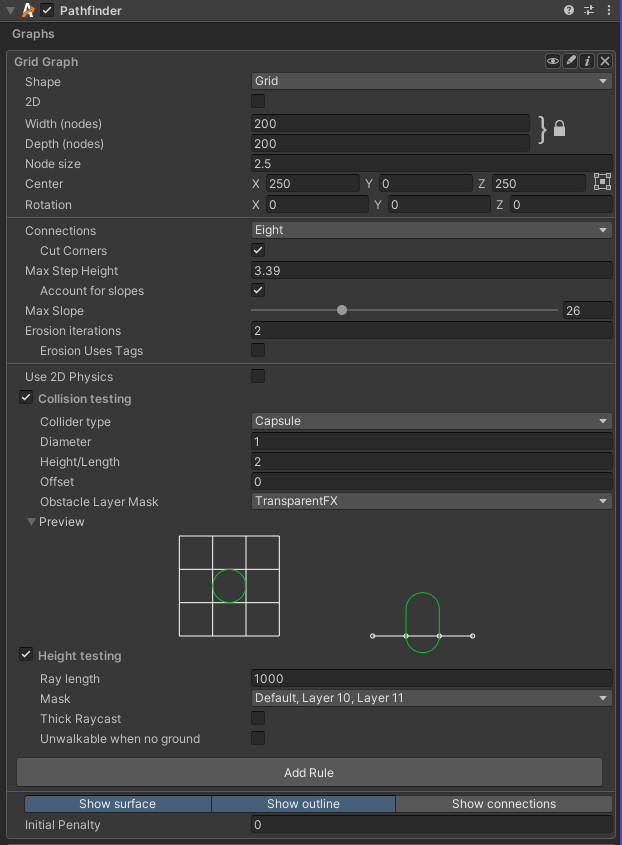The height and width of the screenshot is (845, 622).
Task: Remove Grid Graph with the X icon
Action: pyautogui.click(x=605, y=61)
